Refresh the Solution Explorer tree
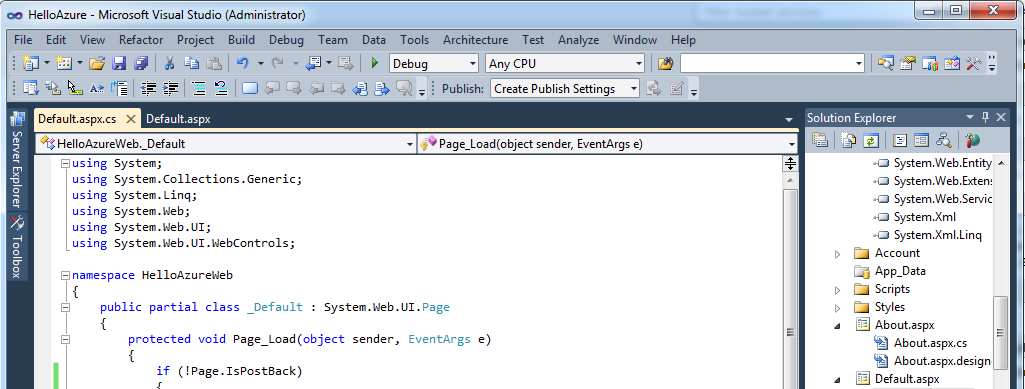1025x389 pixels. [x=870, y=140]
